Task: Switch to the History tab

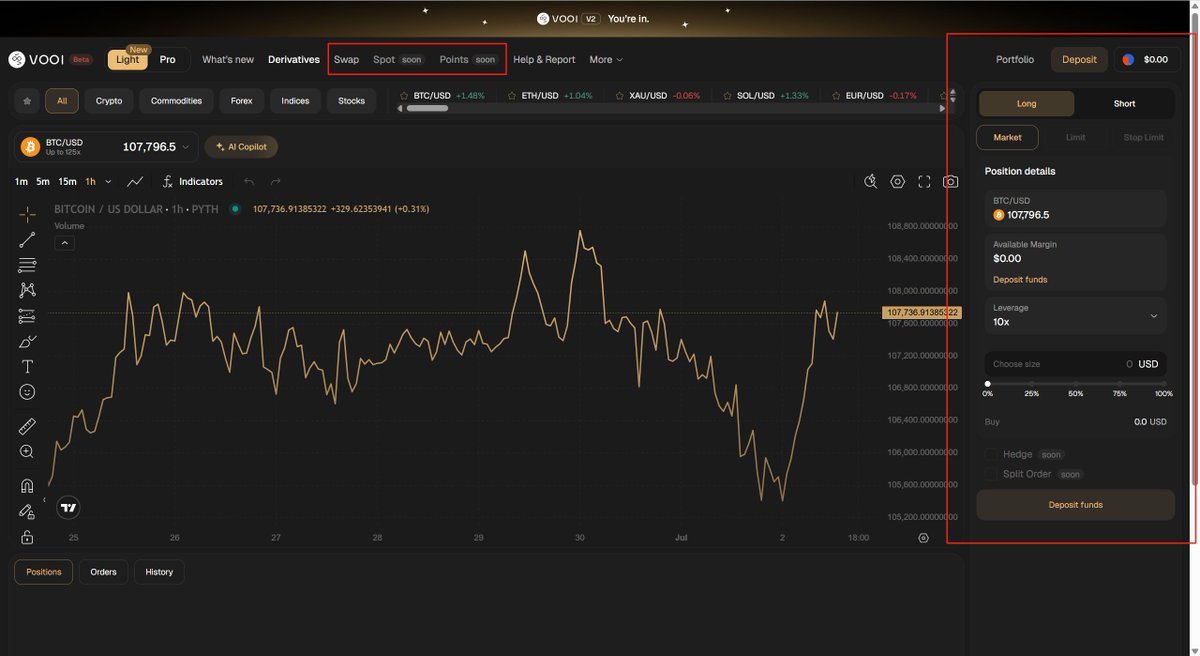Action: coord(159,572)
